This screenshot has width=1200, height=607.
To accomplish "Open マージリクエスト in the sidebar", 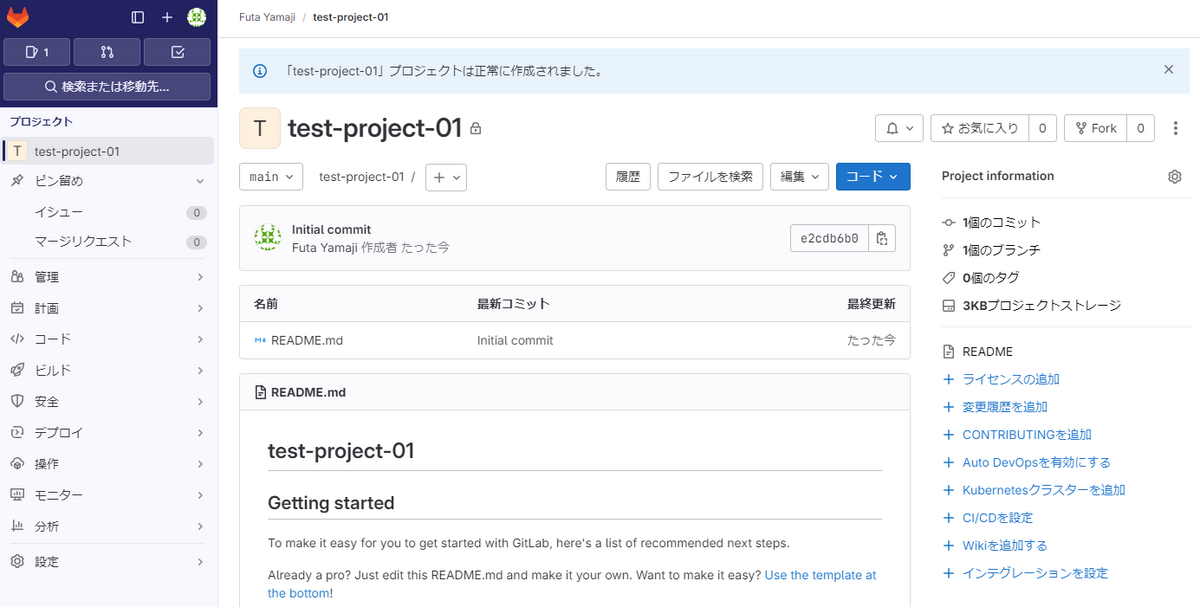I will [x=108, y=241].
